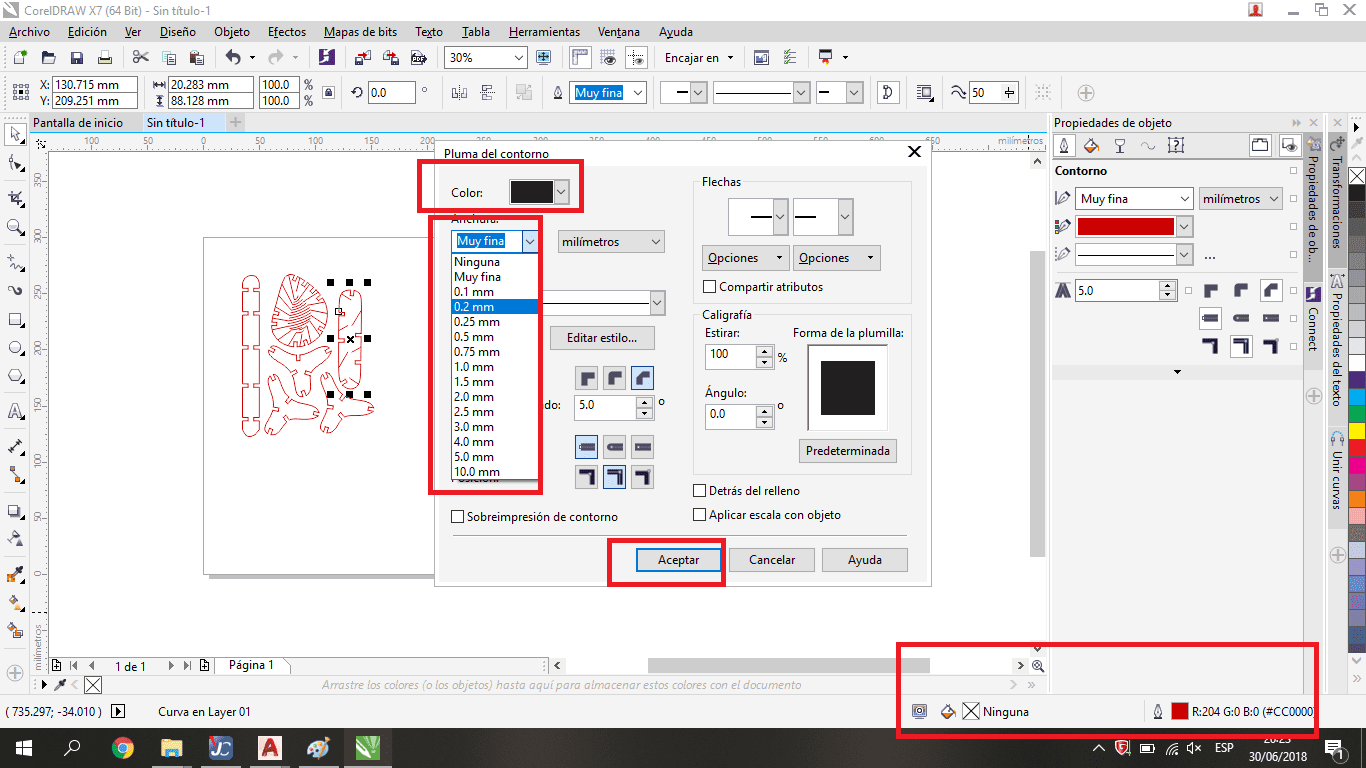
Task: Check Detrás del relleno option
Action: coord(700,491)
